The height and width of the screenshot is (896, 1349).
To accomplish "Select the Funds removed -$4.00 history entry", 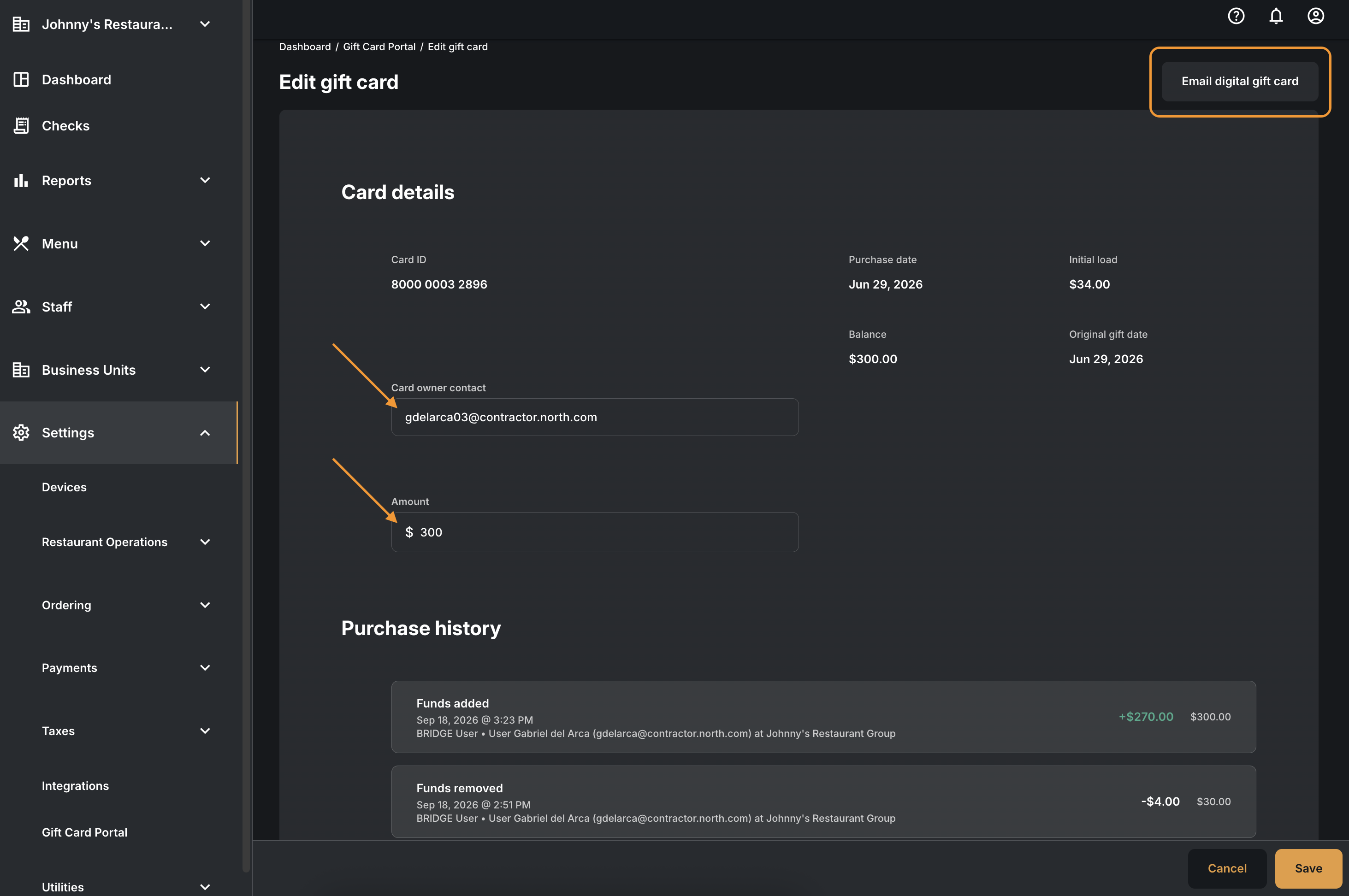I will (823, 802).
